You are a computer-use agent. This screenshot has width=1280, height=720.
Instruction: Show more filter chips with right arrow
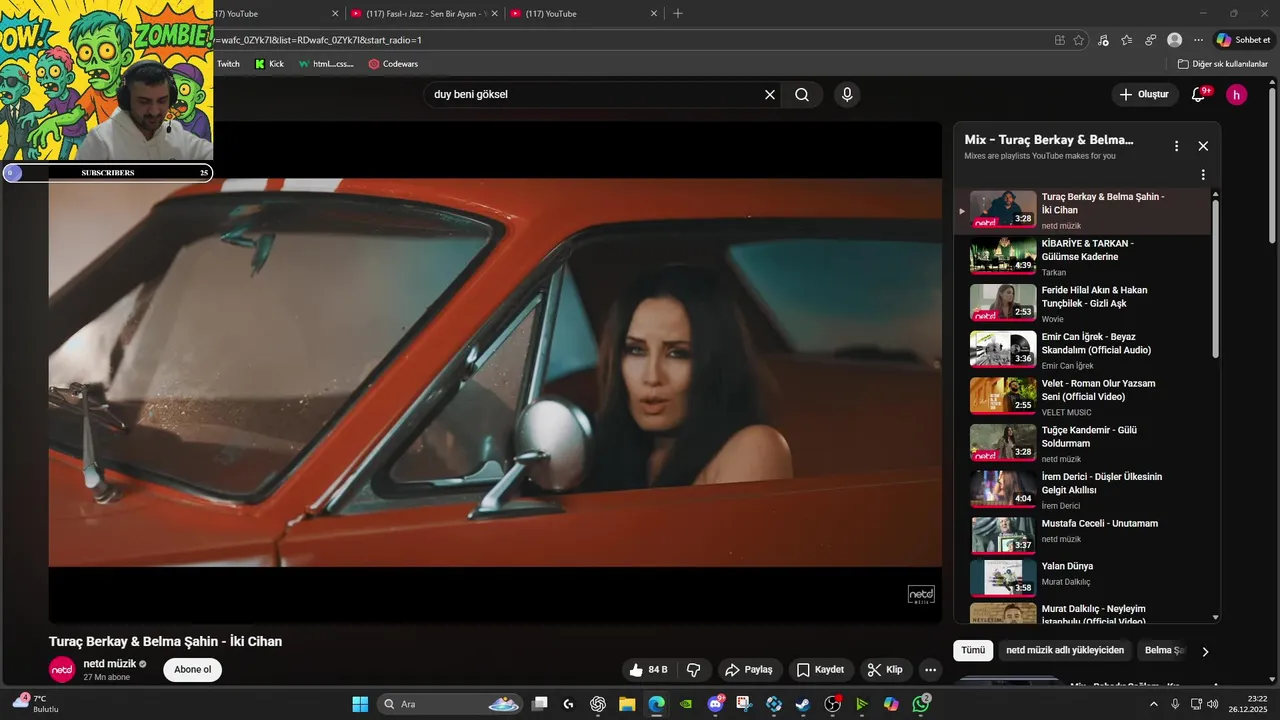[1205, 651]
